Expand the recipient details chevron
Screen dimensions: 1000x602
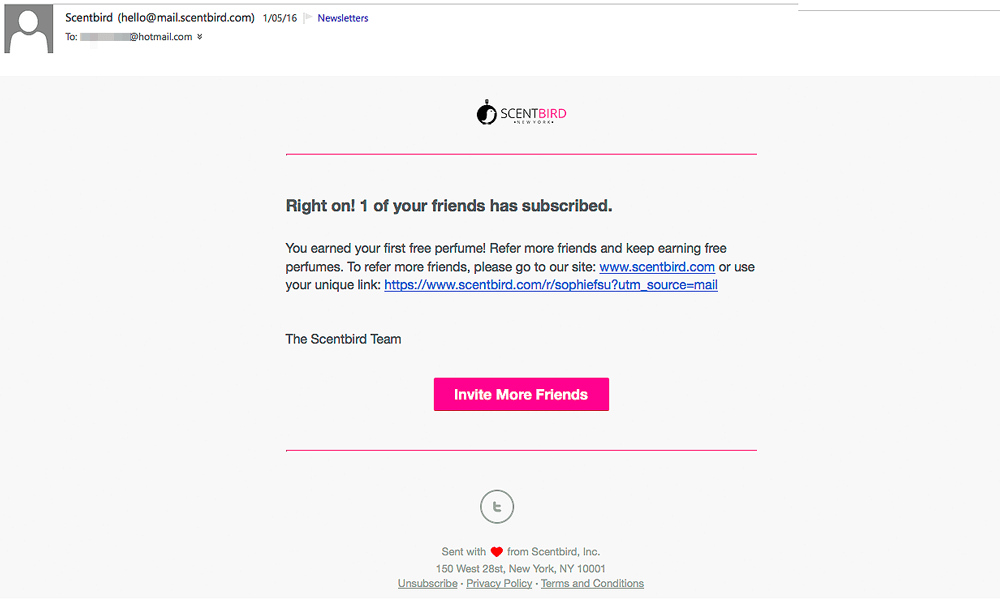point(200,37)
